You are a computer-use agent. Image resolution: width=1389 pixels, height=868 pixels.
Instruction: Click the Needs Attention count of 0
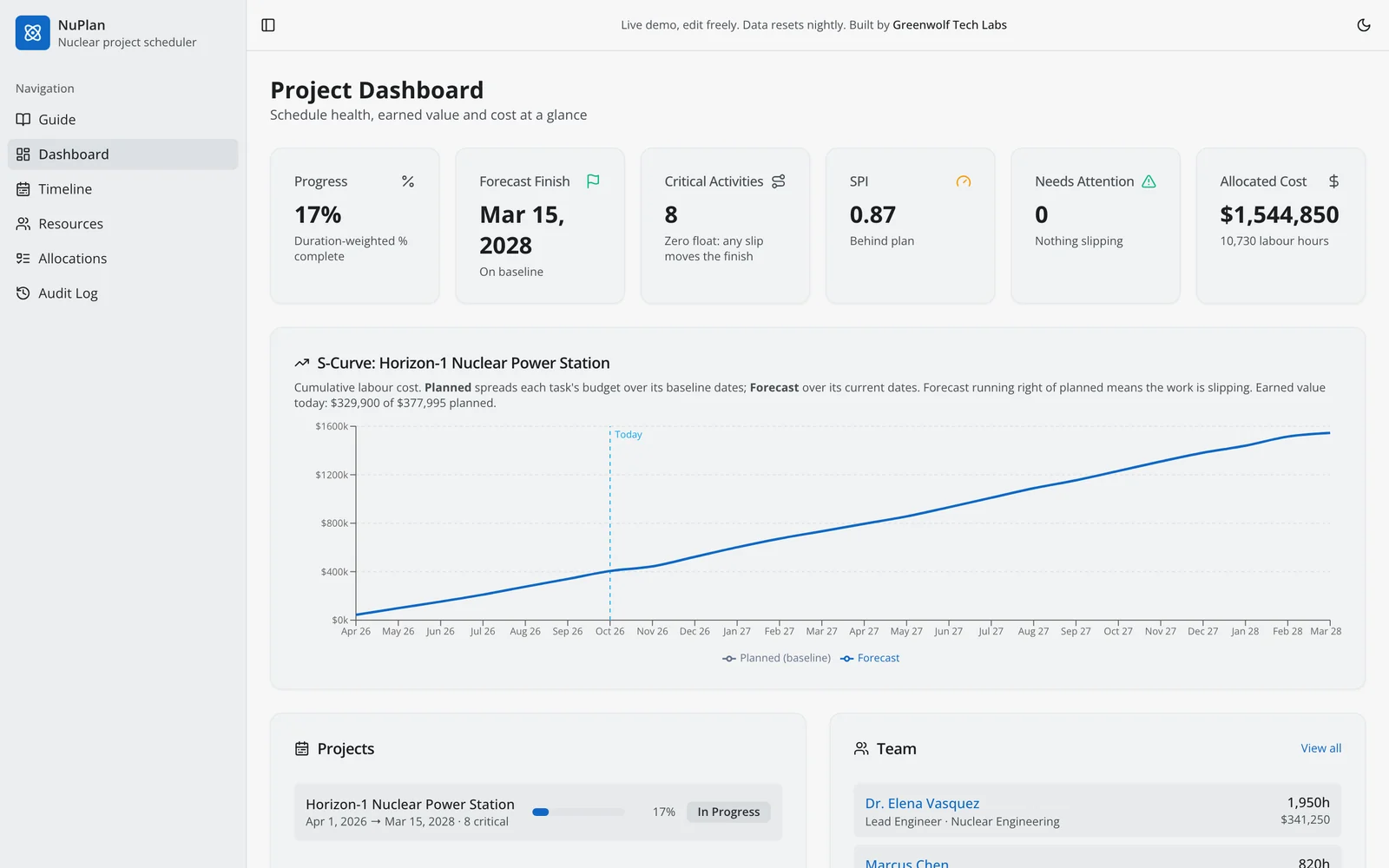coord(1042,214)
